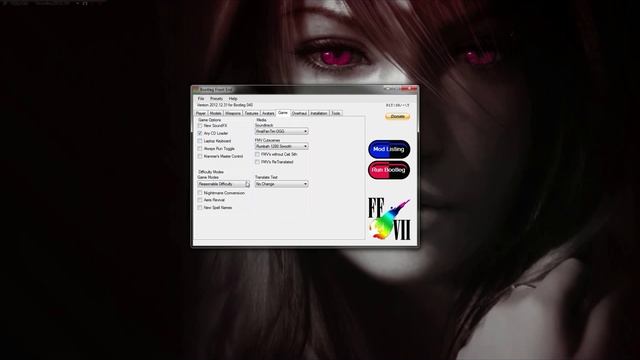Open the FMV Cutscenes dropdown
Screen dimensions: 640x360
282,146
